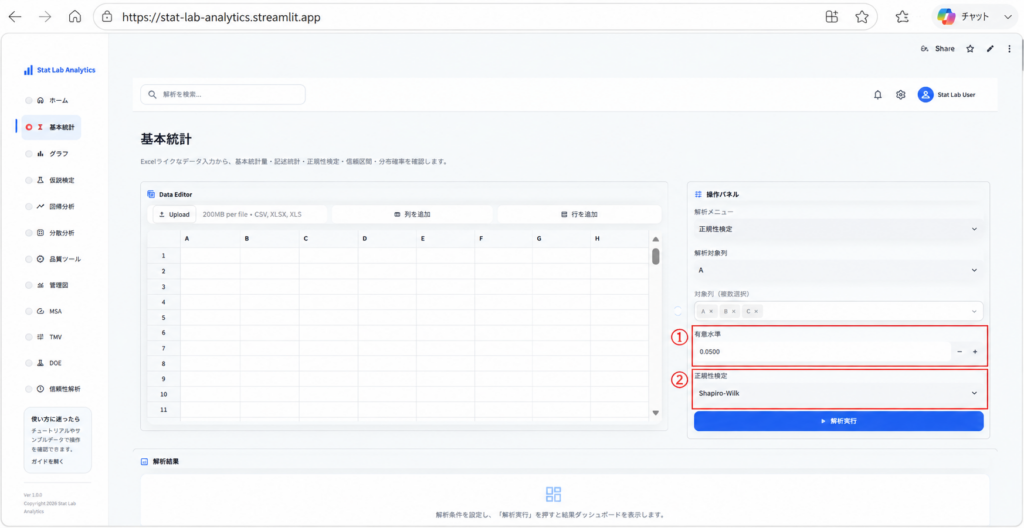Click the 解析を検索 search field
Image resolution: width=1024 pixels, height=528 pixels.
coord(223,94)
